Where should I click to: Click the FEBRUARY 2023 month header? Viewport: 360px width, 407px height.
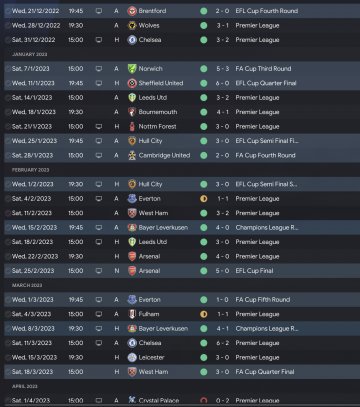[x=30, y=170]
